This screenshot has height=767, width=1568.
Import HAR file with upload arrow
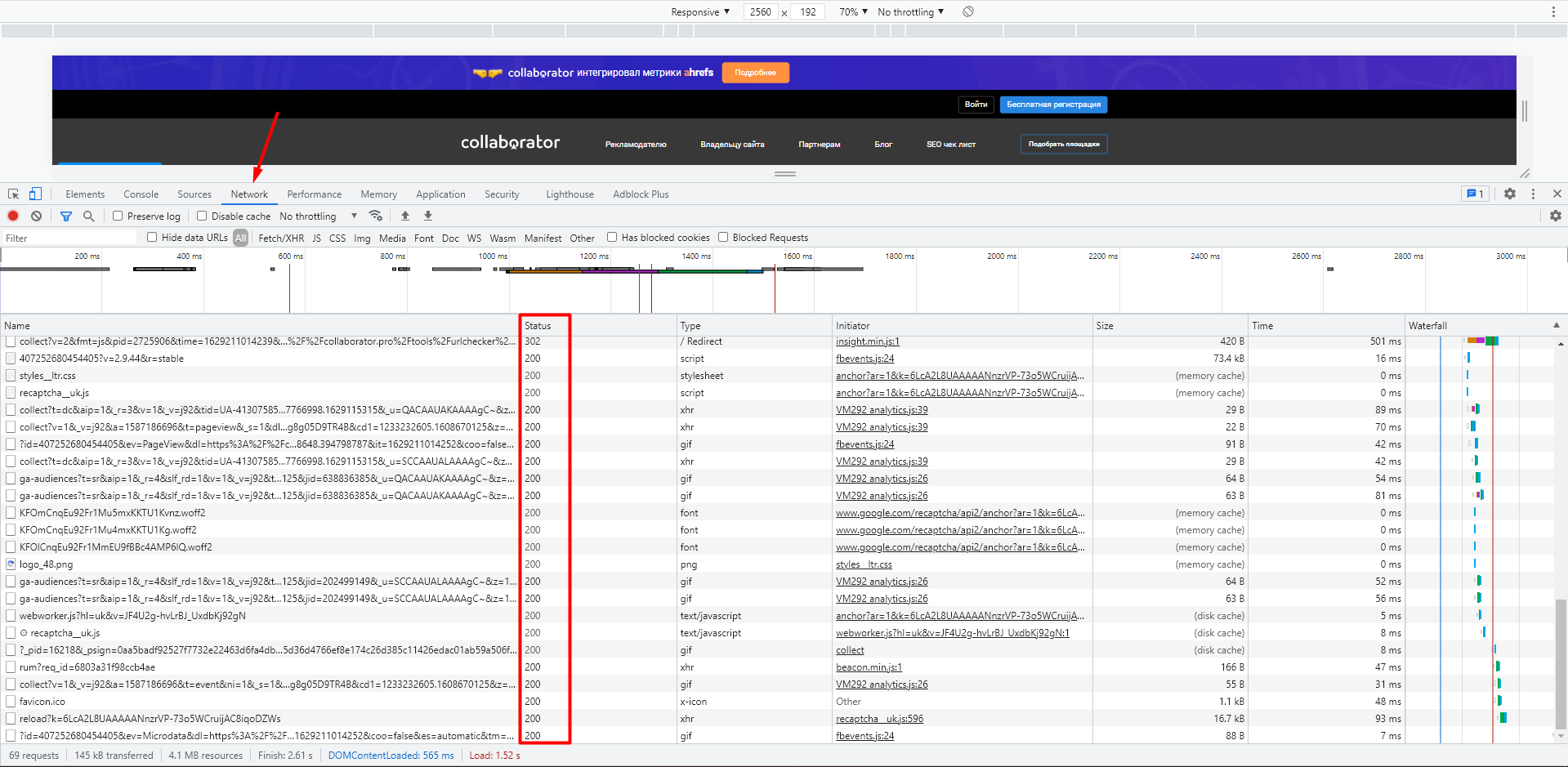pyautogui.click(x=404, y=216)
